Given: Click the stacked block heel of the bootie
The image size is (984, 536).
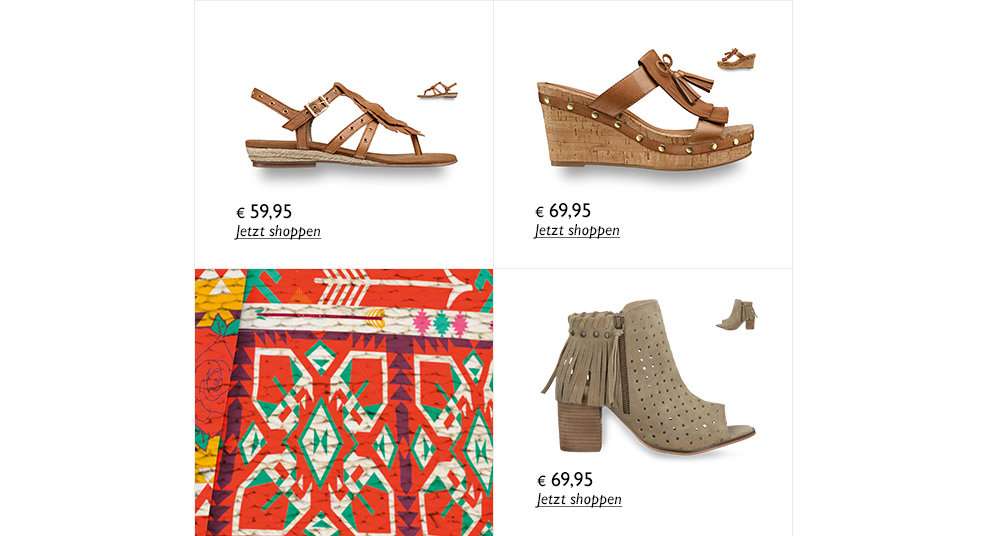Looking at the screenshot, I should click(580, 426).
